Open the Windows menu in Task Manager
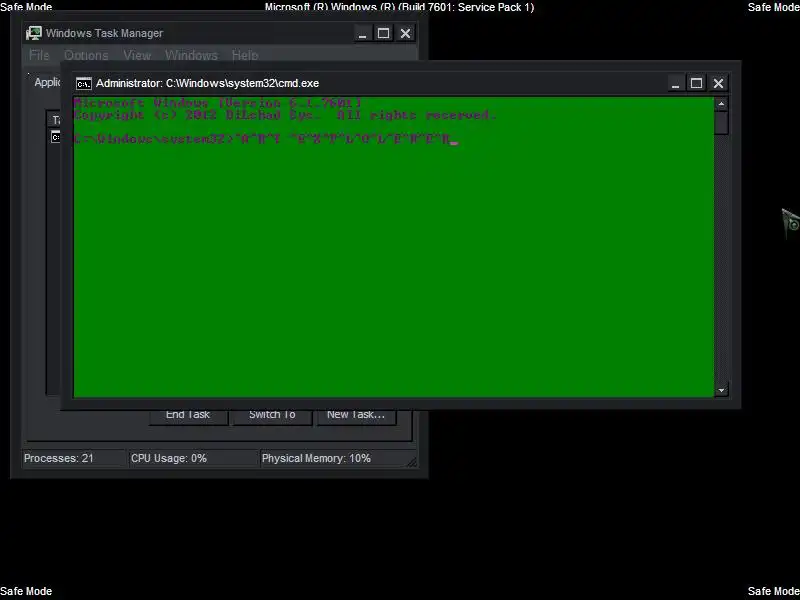This screenshot has width=800, height=600. click(191, 55)
